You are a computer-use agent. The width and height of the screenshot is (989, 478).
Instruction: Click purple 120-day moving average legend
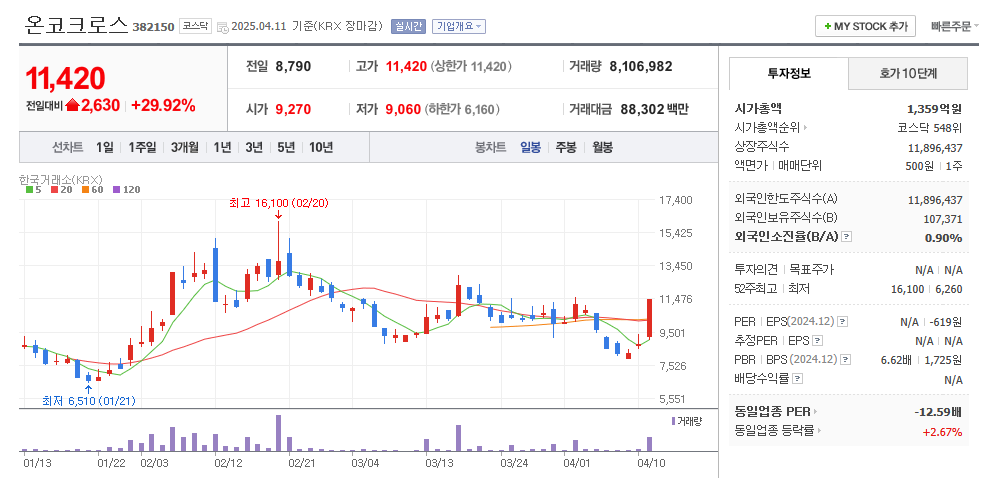(127, 189)
